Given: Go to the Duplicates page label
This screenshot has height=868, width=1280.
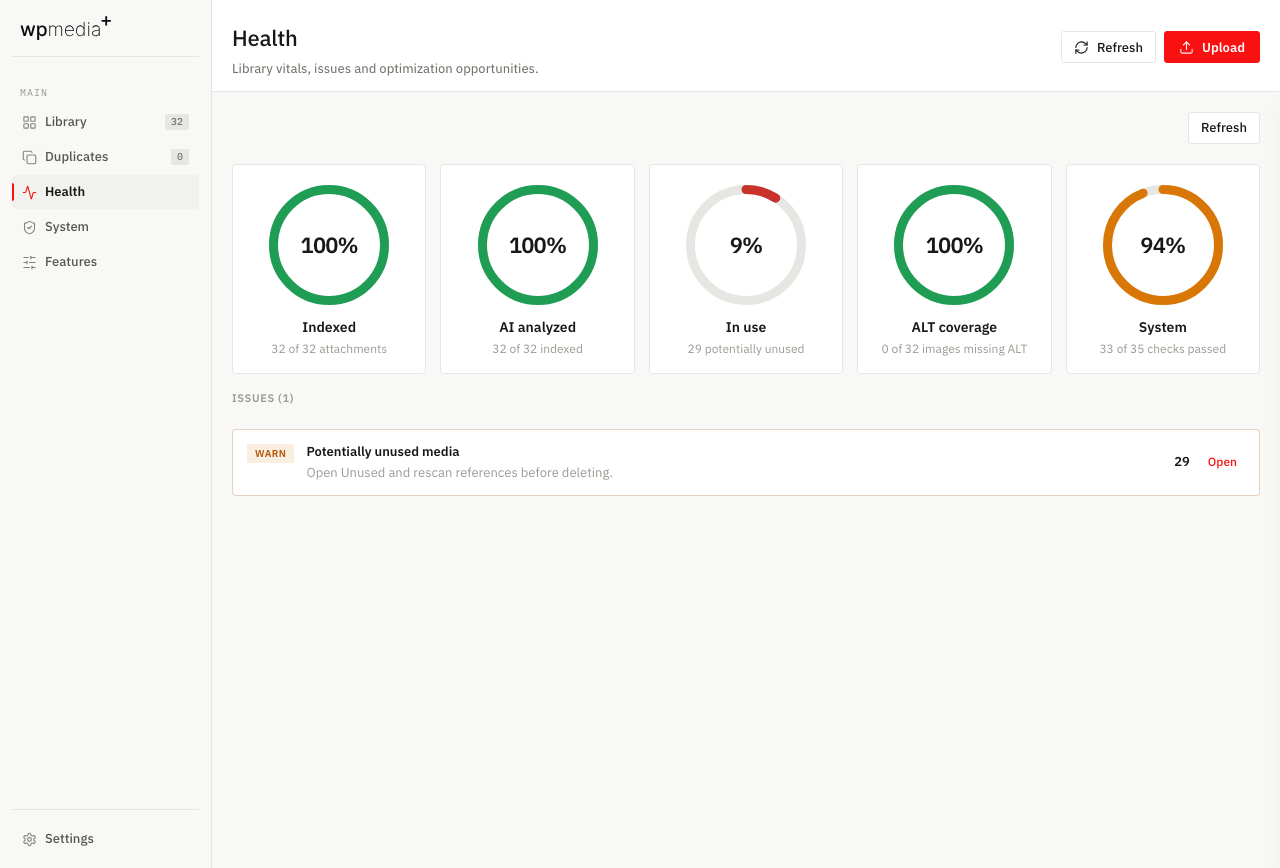Looking at the screenshot, I should coord(76,157).
